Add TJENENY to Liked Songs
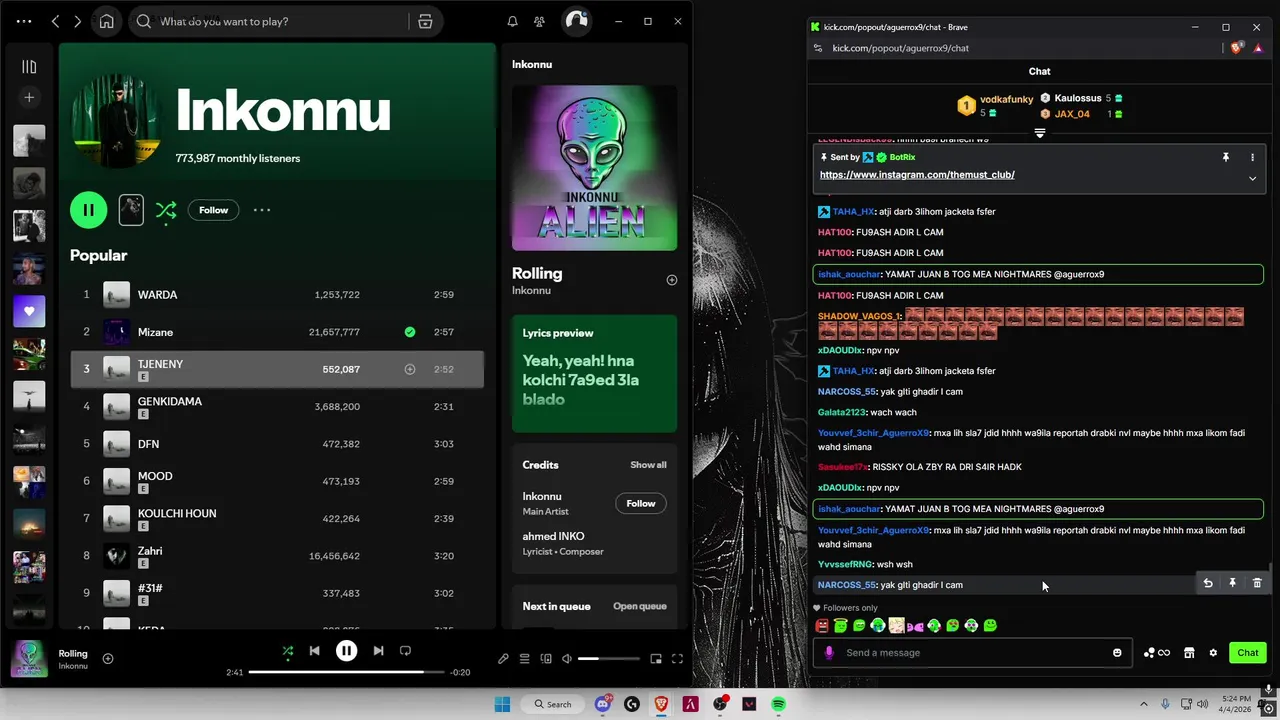Screen dimensions: 1280x720 click(x=410, y=369)
